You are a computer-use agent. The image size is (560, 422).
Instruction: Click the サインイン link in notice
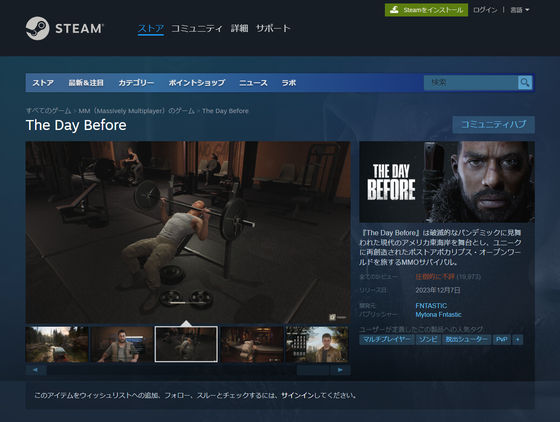(297, 396)
